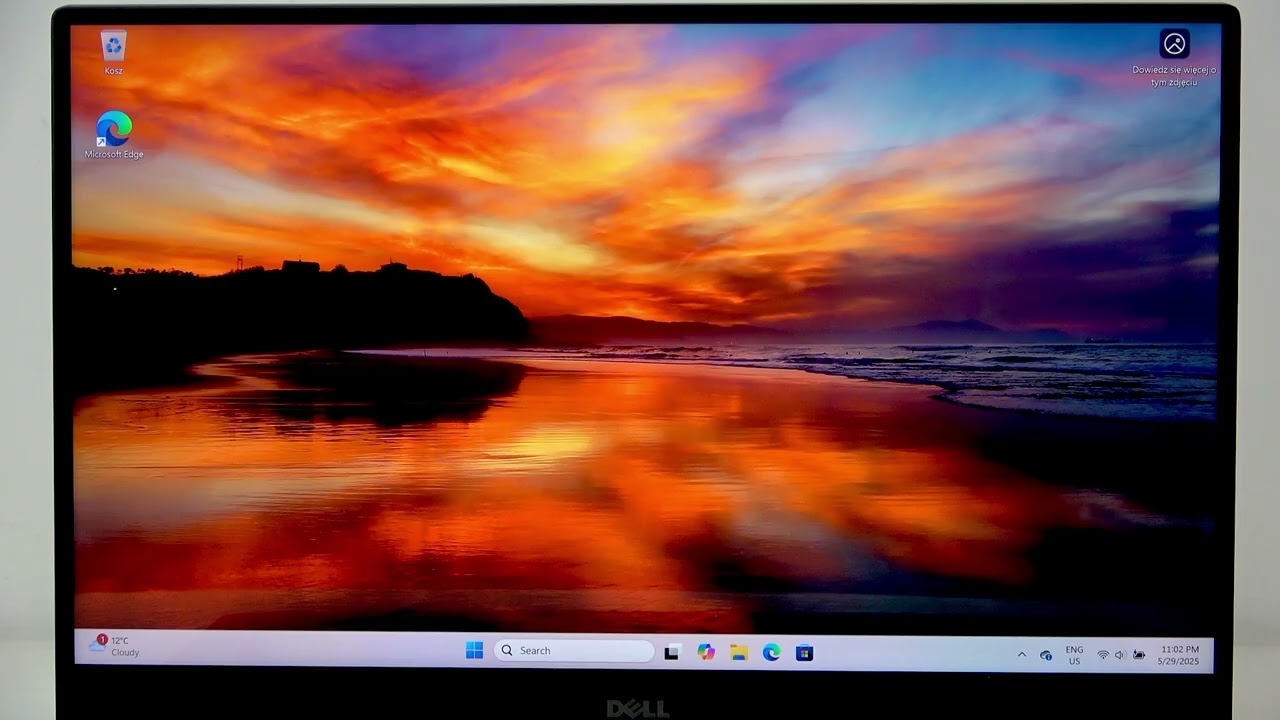The width and height of the screenshot is (1280, 720).
Task: Open Microsoft Store from the taskbar
Action: [804, 652]
